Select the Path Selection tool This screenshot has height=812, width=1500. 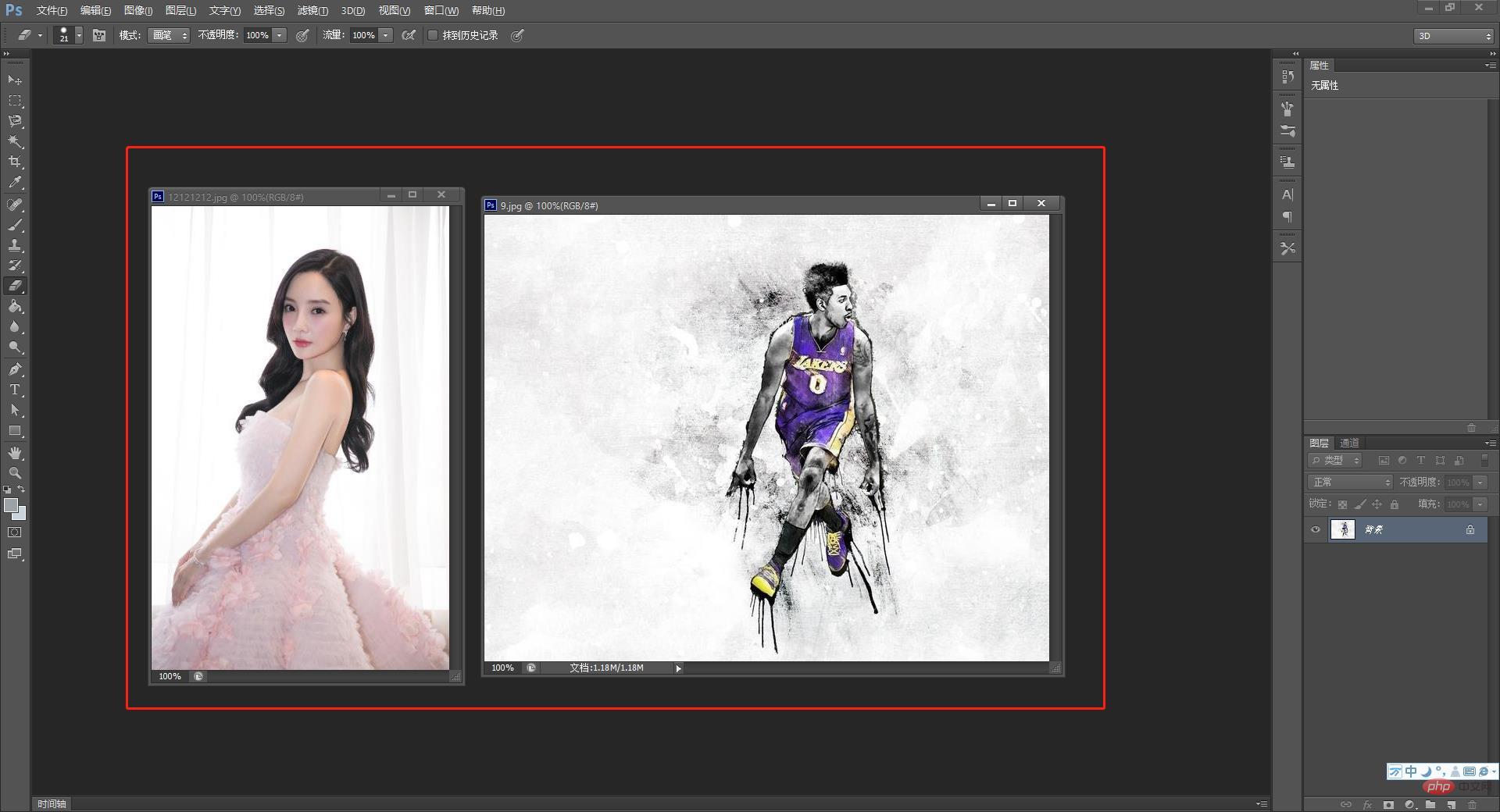[15, 410]
